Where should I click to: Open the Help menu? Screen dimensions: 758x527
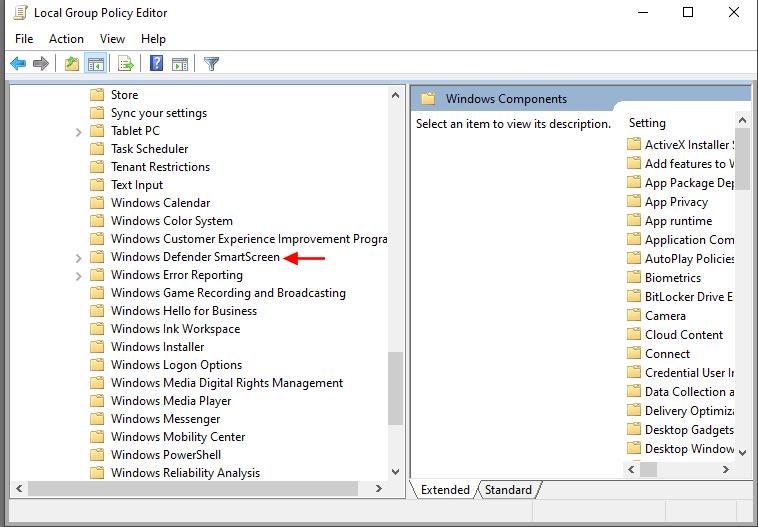[x=153, y=39]
